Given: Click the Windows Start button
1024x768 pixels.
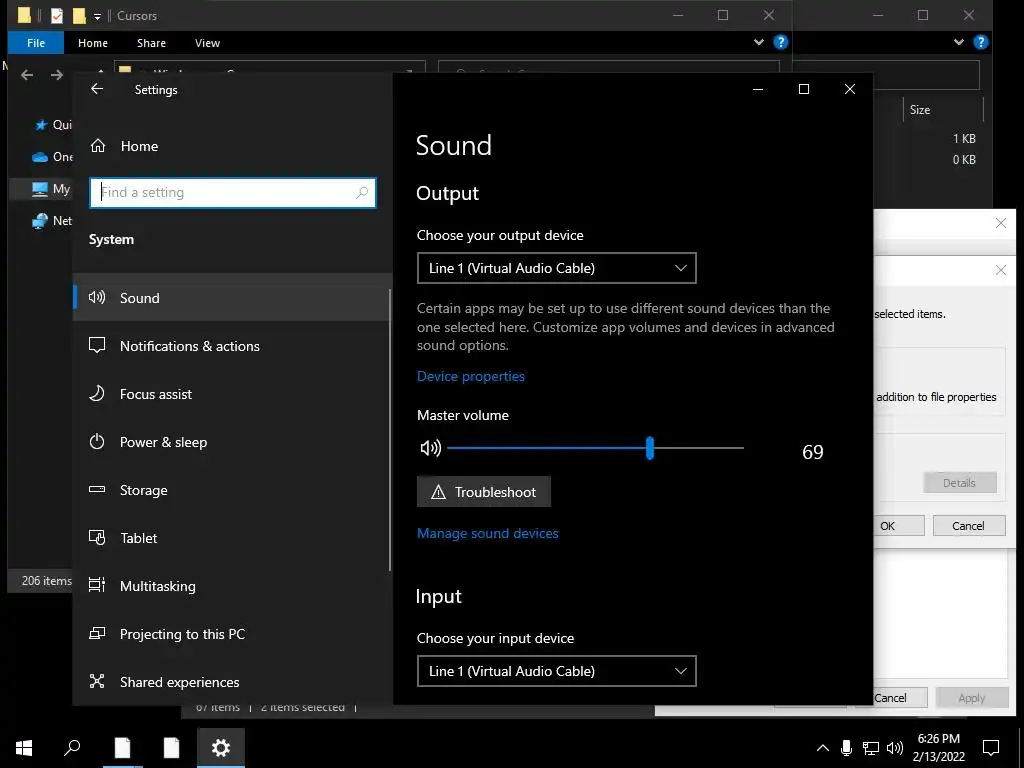Looking at the screenshot, I should point(24,748).
